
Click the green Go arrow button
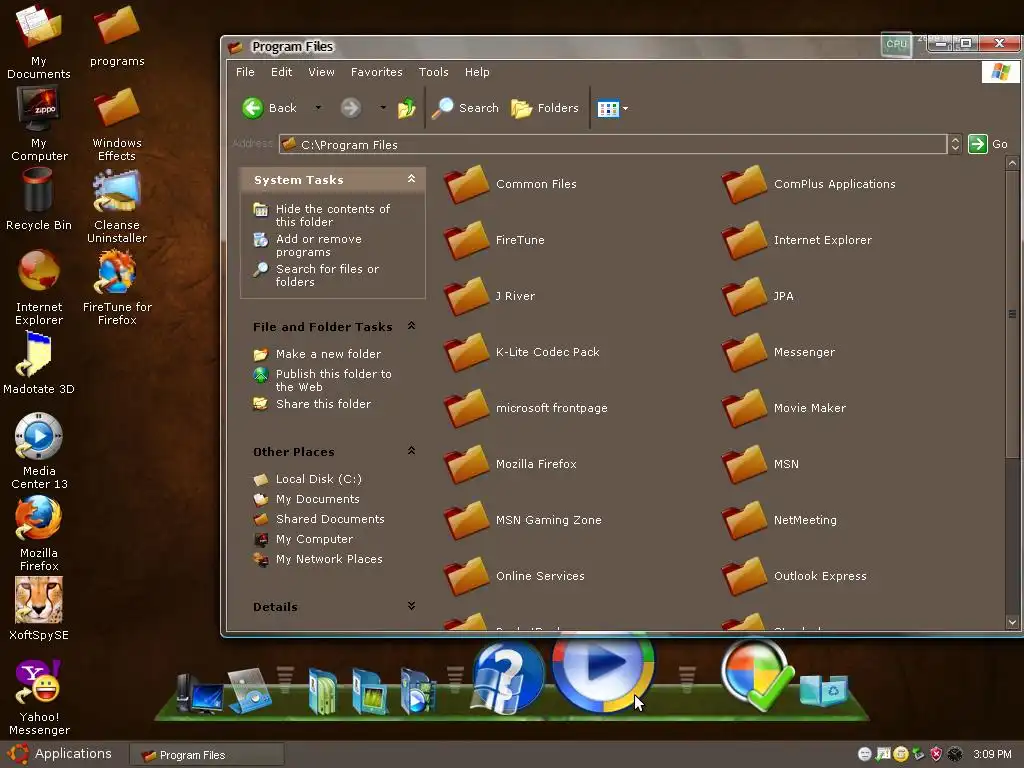tap(978, 144)
